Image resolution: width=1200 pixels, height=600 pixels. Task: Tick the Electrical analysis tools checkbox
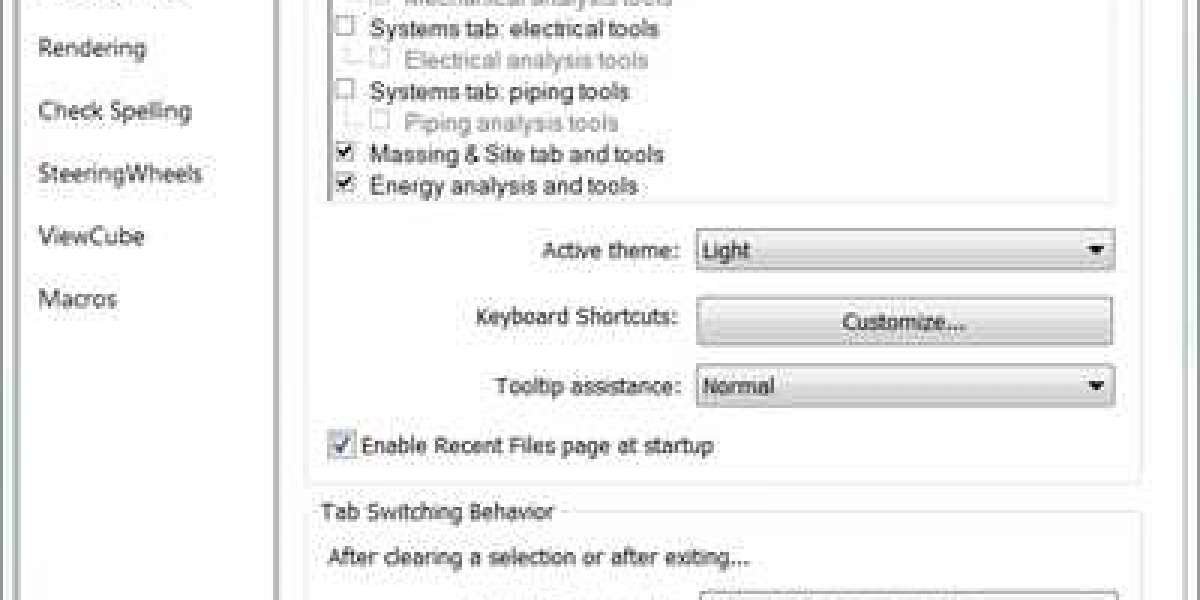click(379, 60)
